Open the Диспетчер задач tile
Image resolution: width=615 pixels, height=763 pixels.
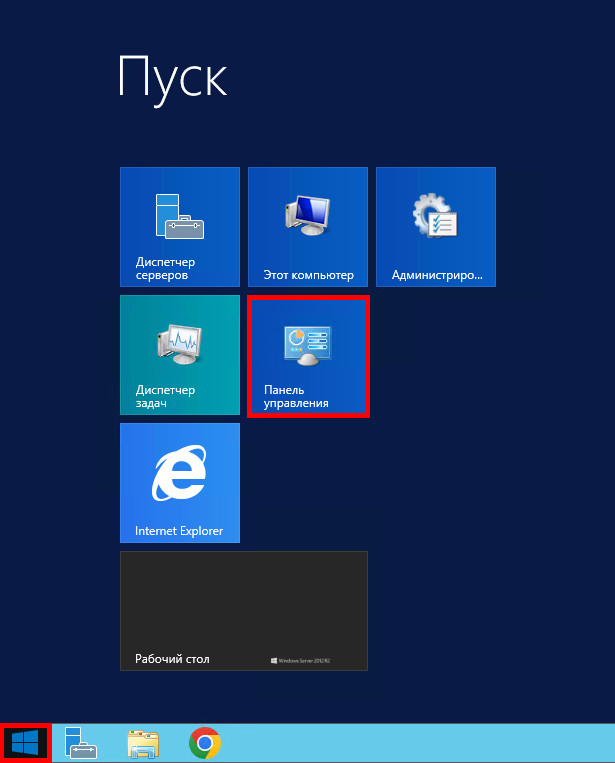[x=180, y=354]
